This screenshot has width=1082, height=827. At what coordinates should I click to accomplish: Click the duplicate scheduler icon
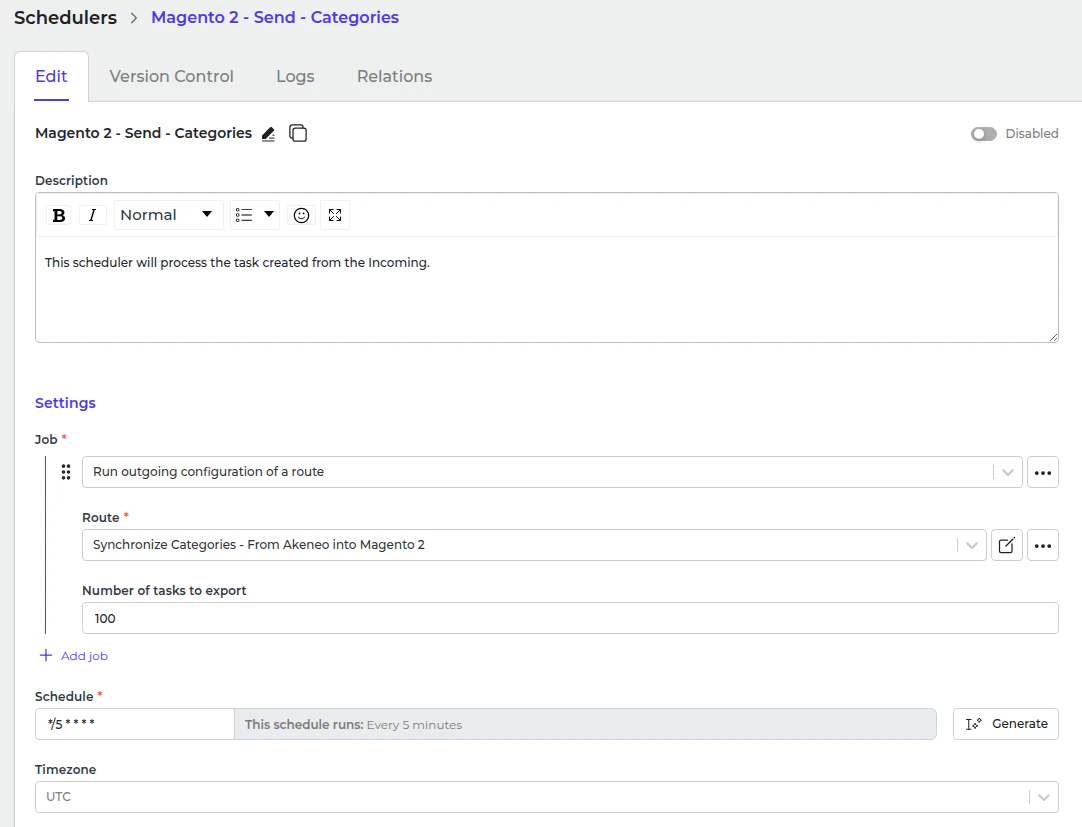(298, 133)
